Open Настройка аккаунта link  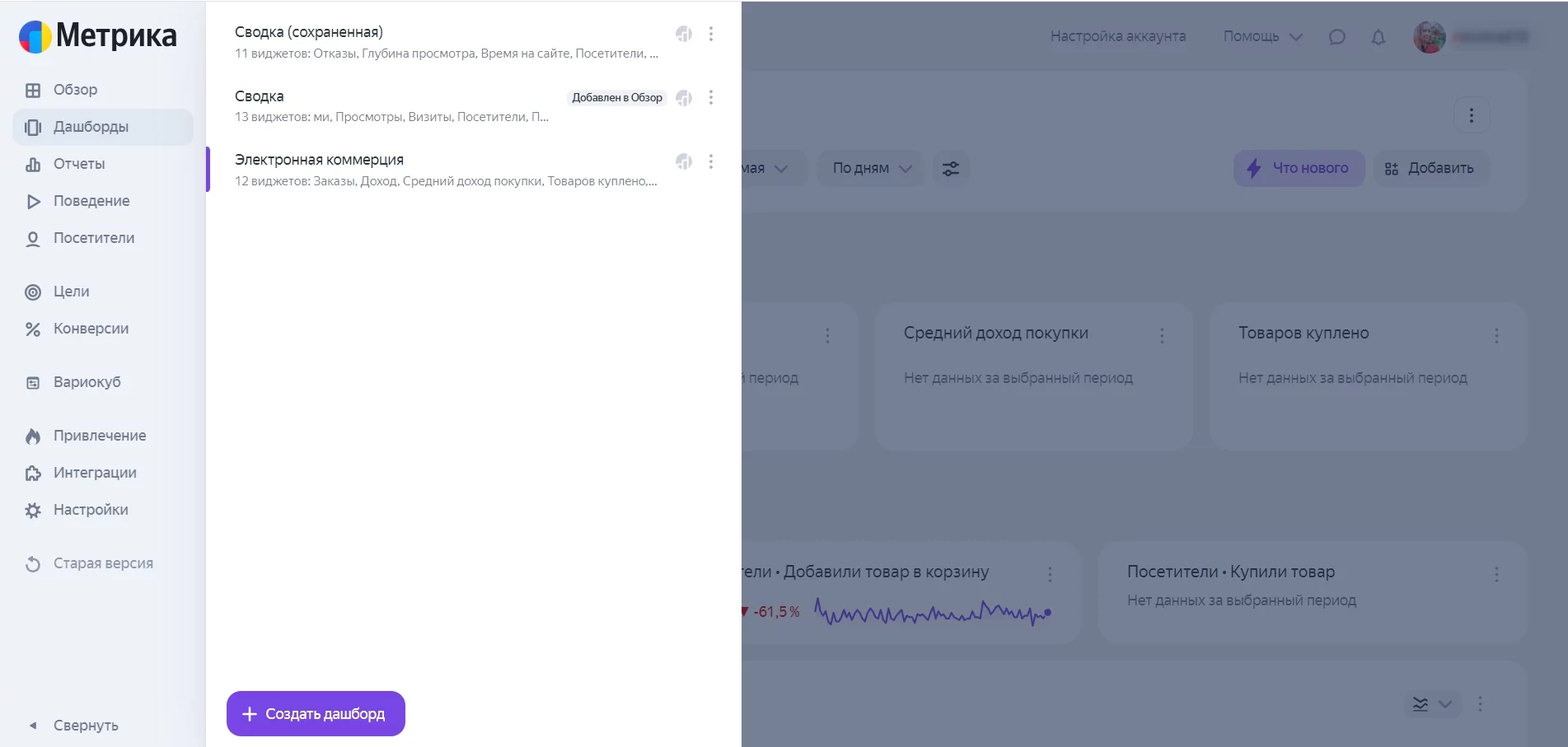(x=1118, y=36)
